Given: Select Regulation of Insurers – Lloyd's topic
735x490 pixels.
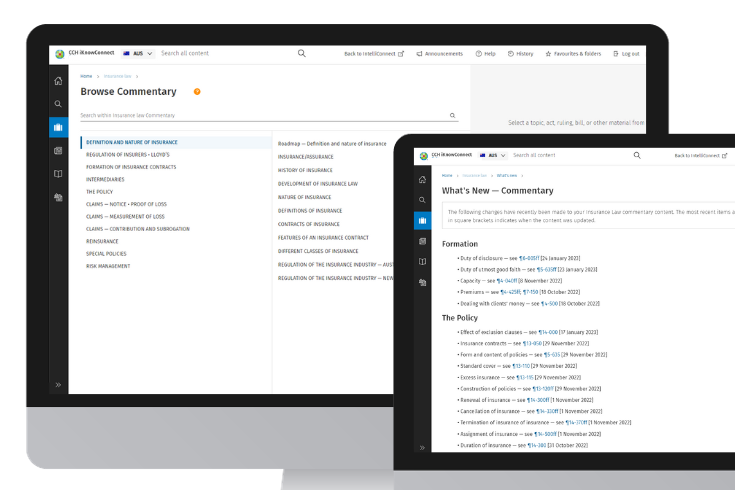Looking at the screenshot, I should click(128, 155).
